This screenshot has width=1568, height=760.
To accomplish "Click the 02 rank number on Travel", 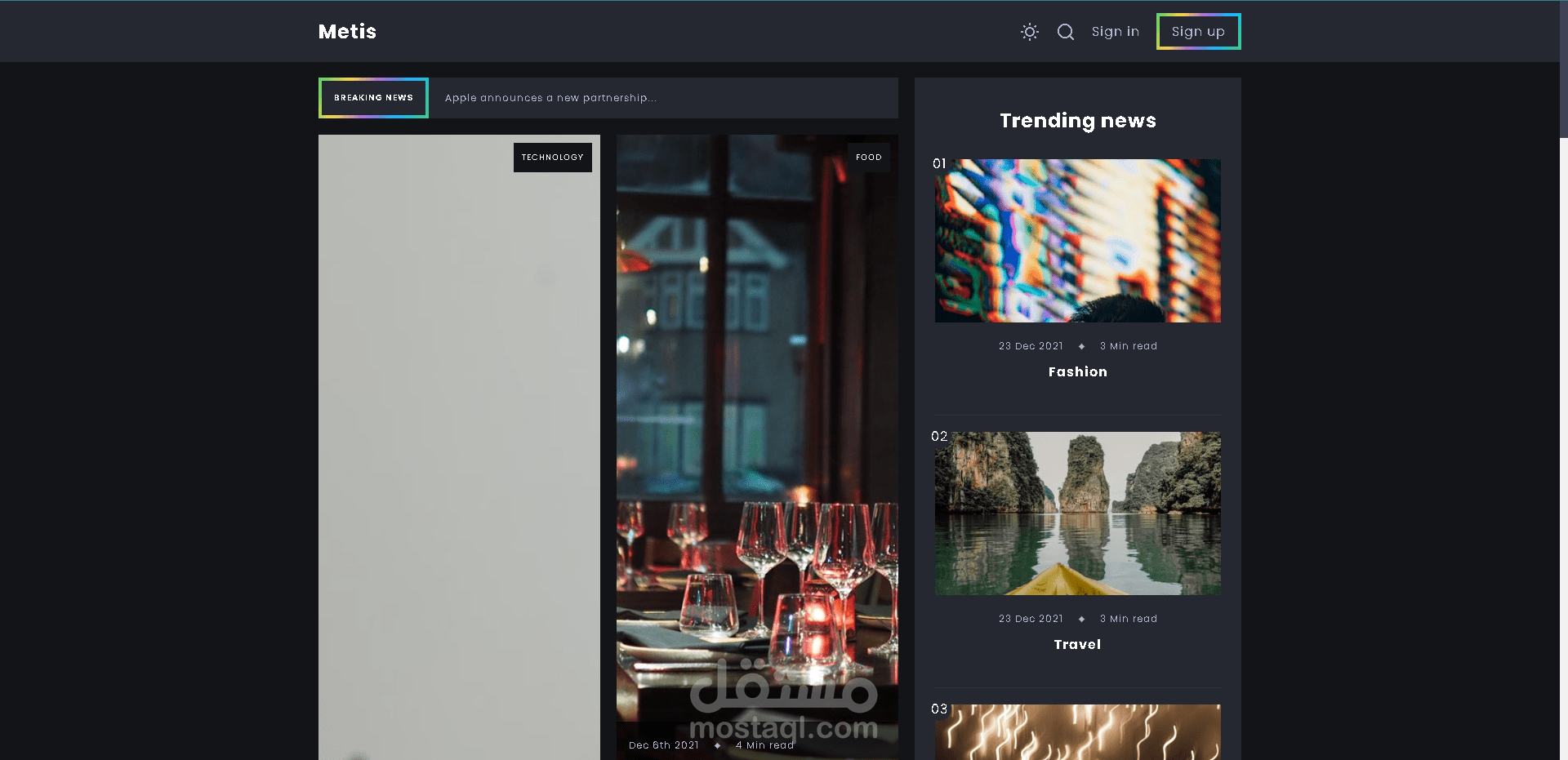I will click(x=939, y=437).
